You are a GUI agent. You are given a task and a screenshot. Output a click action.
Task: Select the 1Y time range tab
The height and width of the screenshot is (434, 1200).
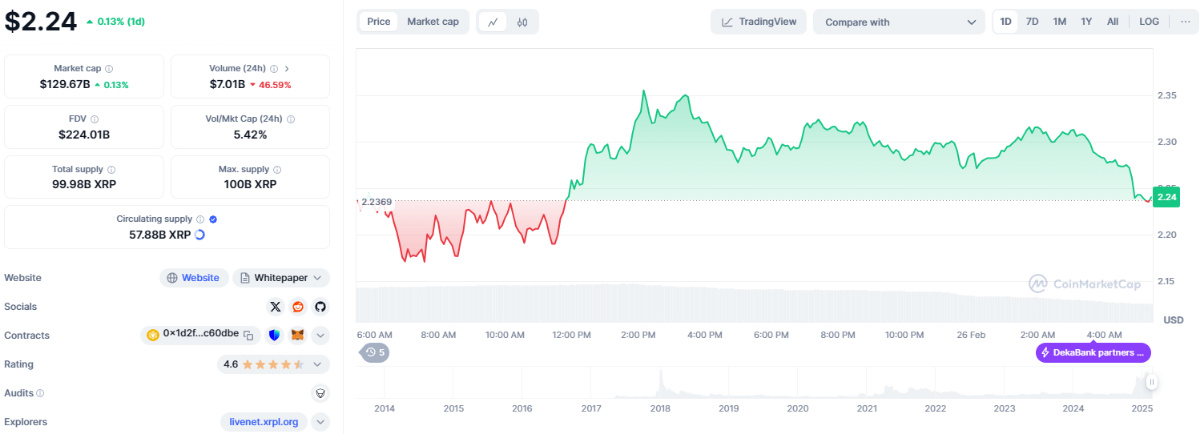pyautogui.click(x=1086, y=21)
